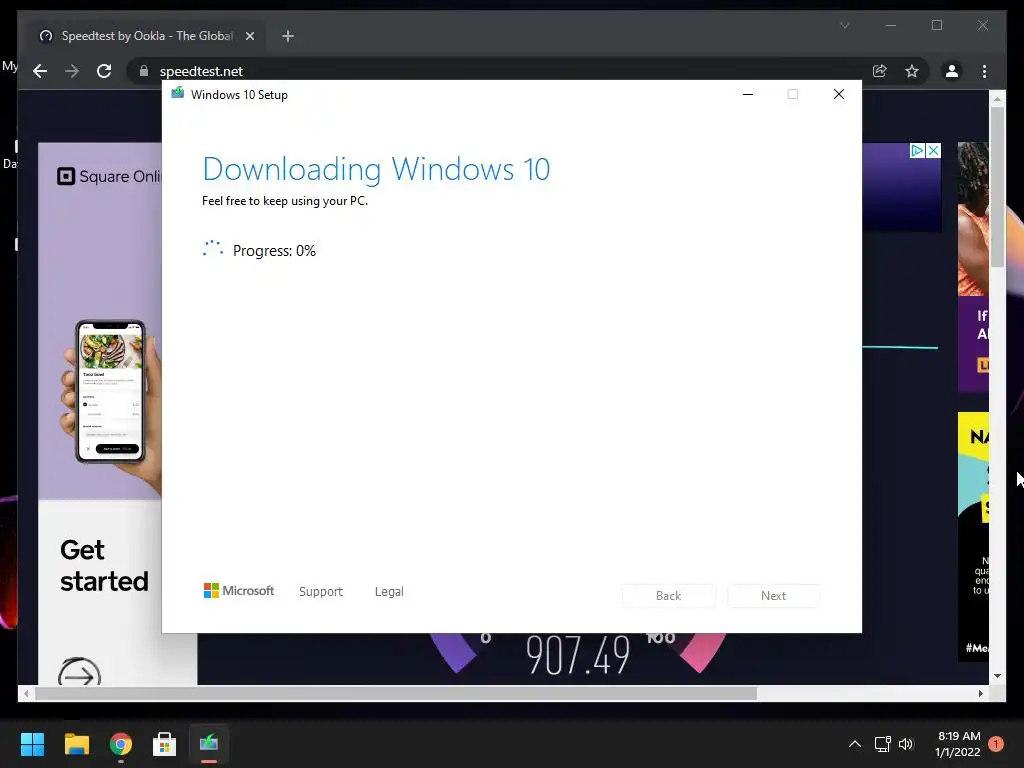Click the arrow circle in Square ad
The height and width of the screenshot is (768, 1024).
coord(79,672)
